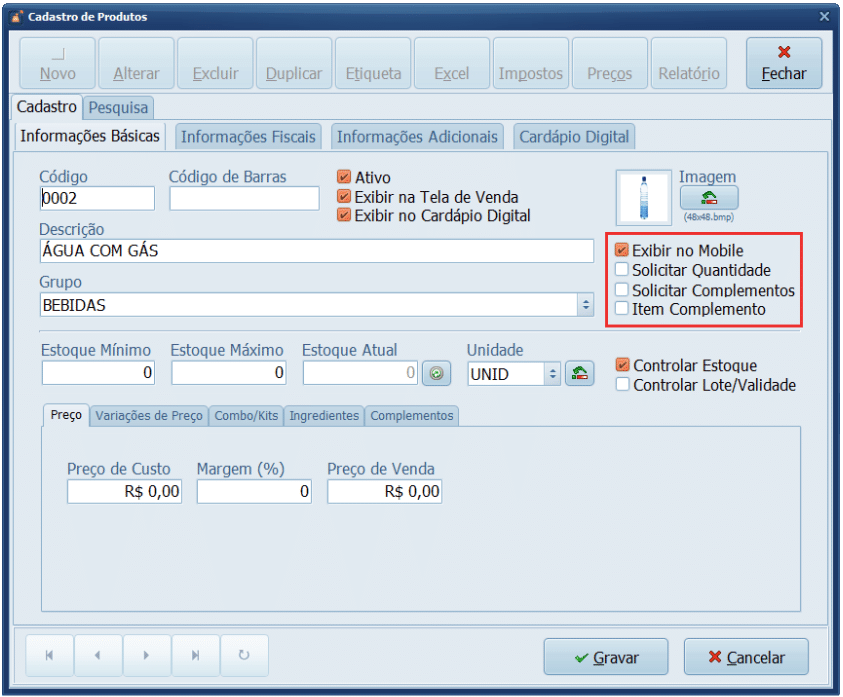Go to next record navigation arrow
Screen dimensions: 843x697
pos(147,656)
